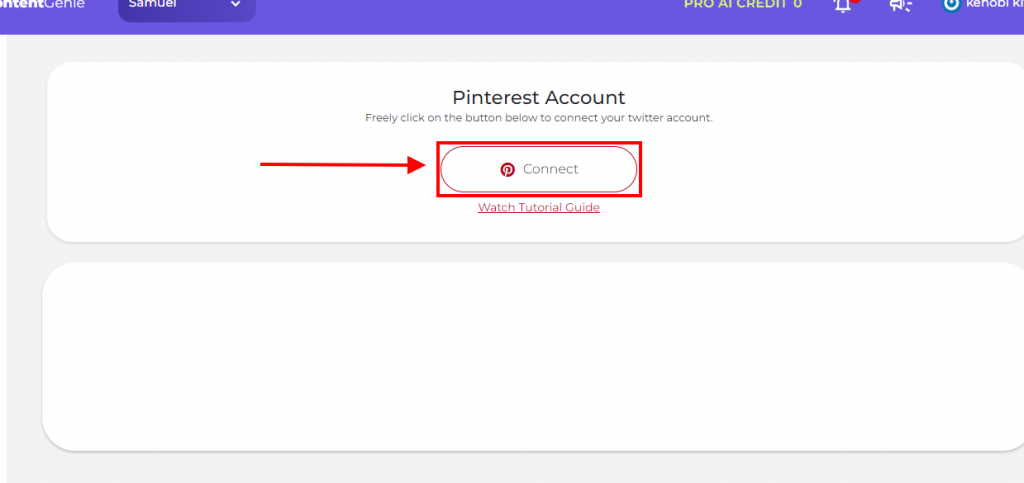The height and width of the screenshot is (483, 1024).
Task: Click the connect your twitter account description text
Action: click(x=538, y=119)
